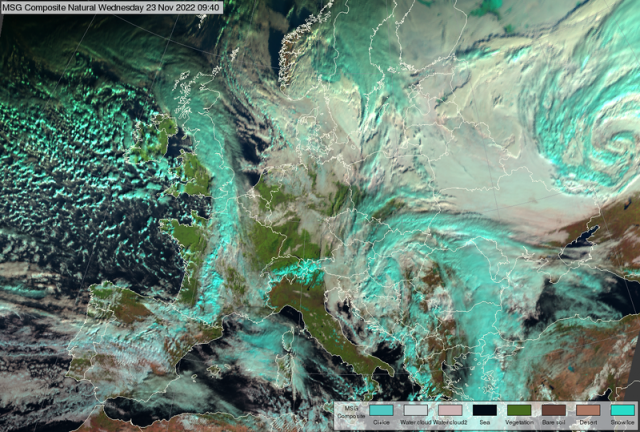Select the Water cloud legend swatch
The height and width of the screenshot is (432, 640).
(415, 411)
